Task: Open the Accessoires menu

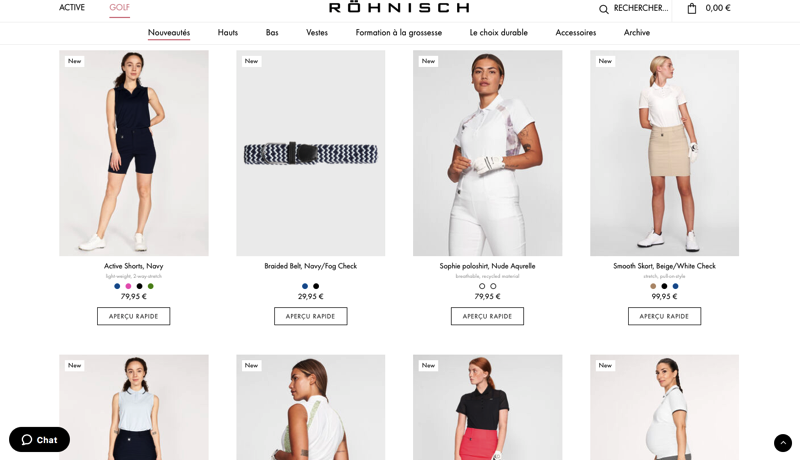Action: [576, 33]
